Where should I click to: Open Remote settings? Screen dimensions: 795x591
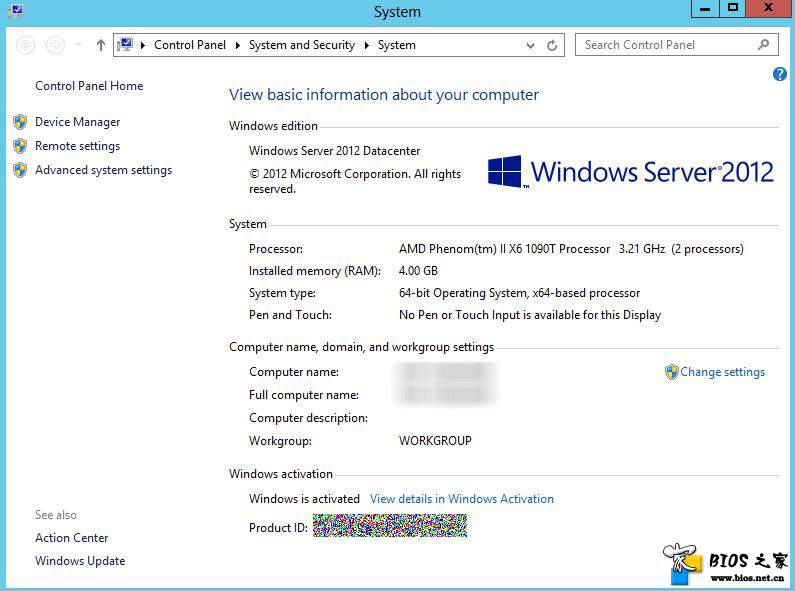(78, 146)
